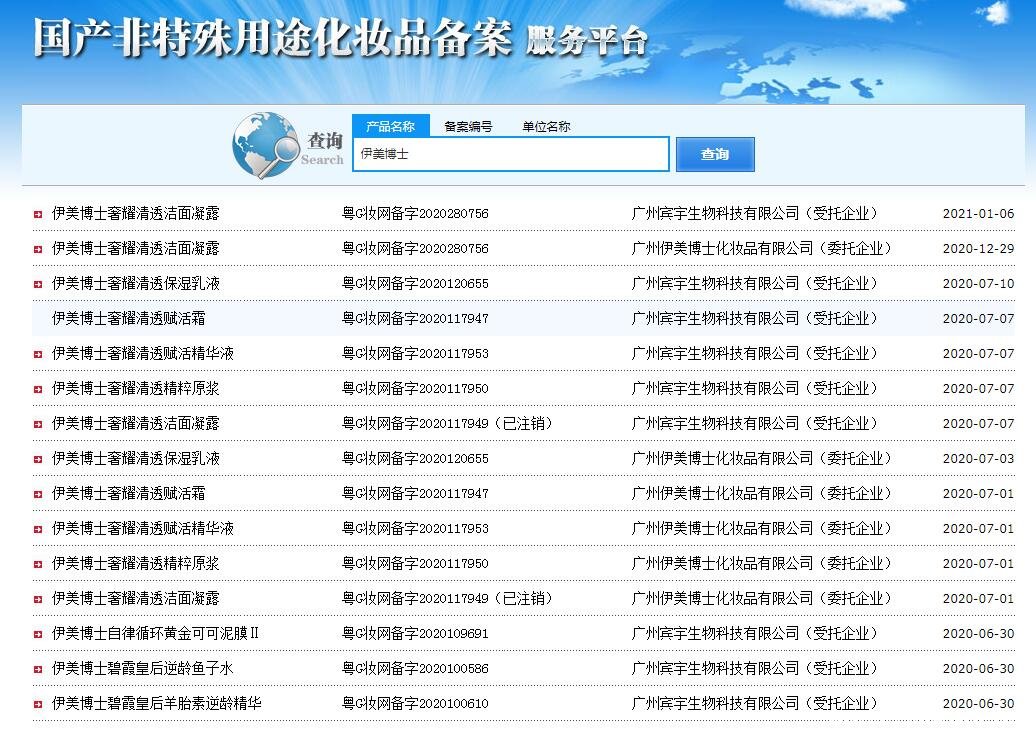Screen dimensions: 1036x732
Task: Click red bullet beside 黄金可可泥膜Ⅱ row
Action: 38,634
